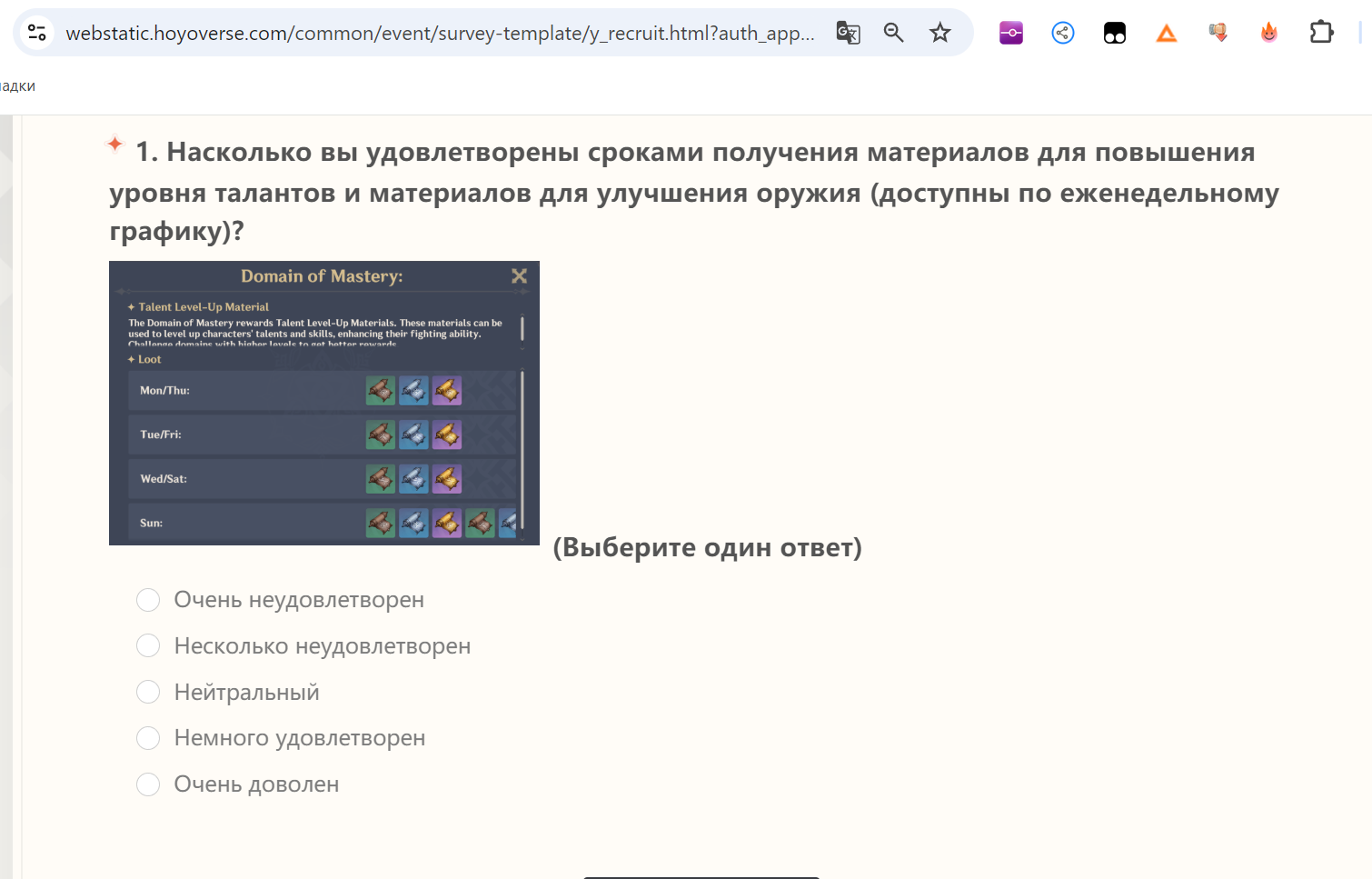The width and height of the screenshot is (1372, 879).
Task: Open the Extensions puzzle piece menu
Action: 1321,33
